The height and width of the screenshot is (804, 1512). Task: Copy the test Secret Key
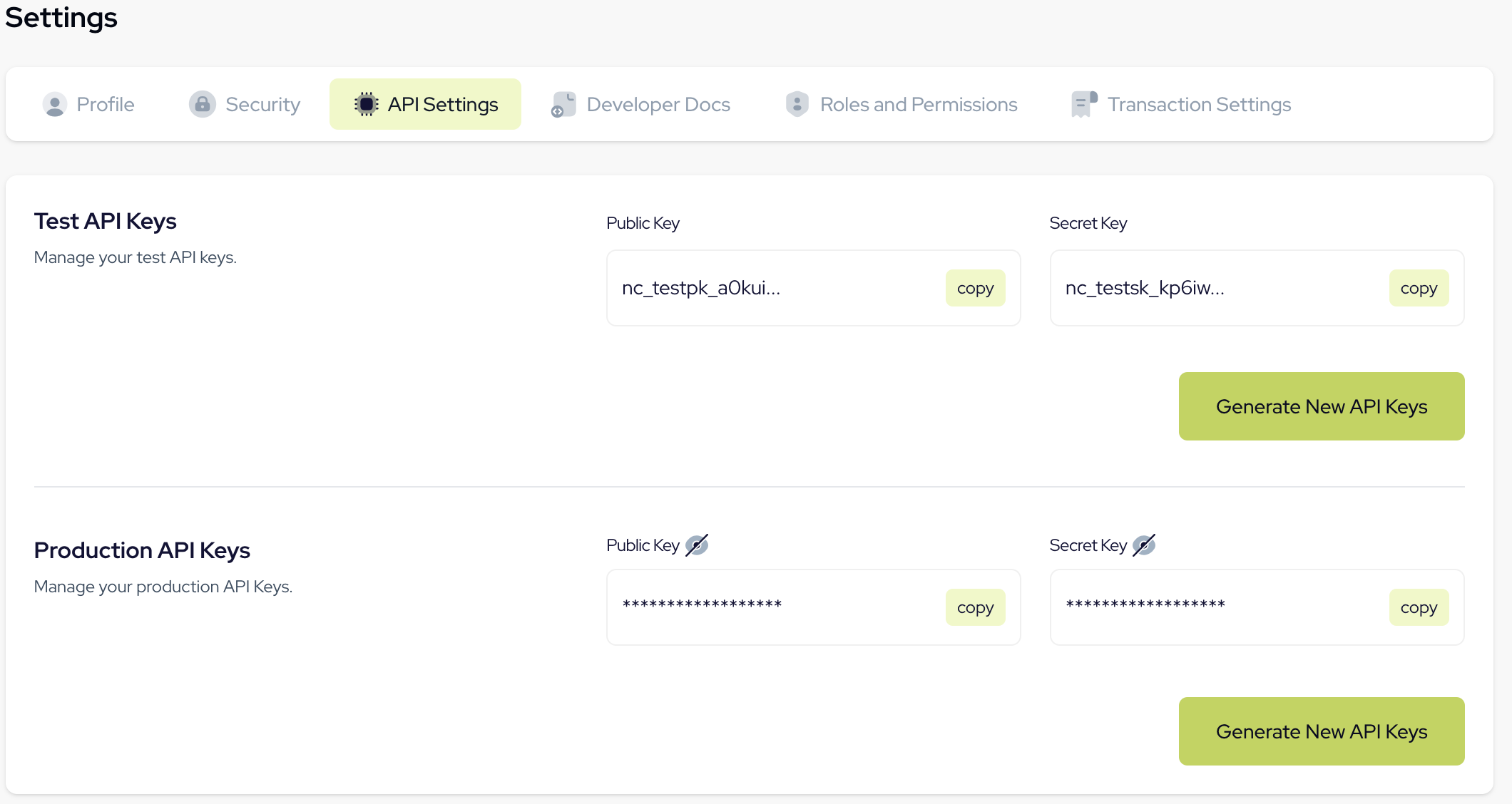click(x=1419, y=288)
